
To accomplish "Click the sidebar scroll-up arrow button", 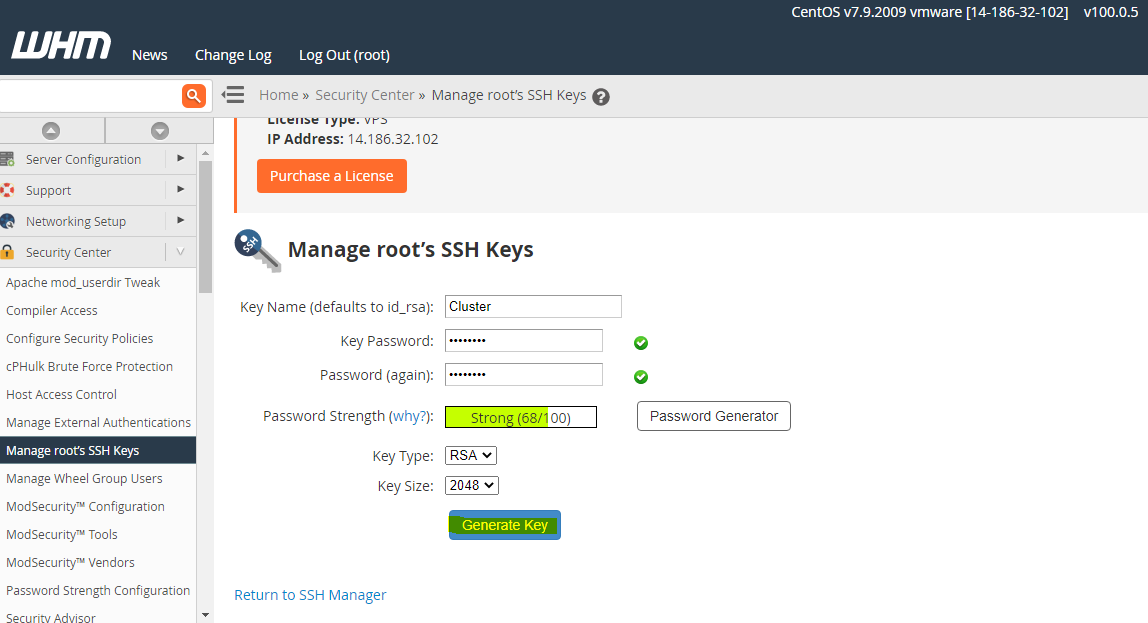I will (x=51, y=131).
